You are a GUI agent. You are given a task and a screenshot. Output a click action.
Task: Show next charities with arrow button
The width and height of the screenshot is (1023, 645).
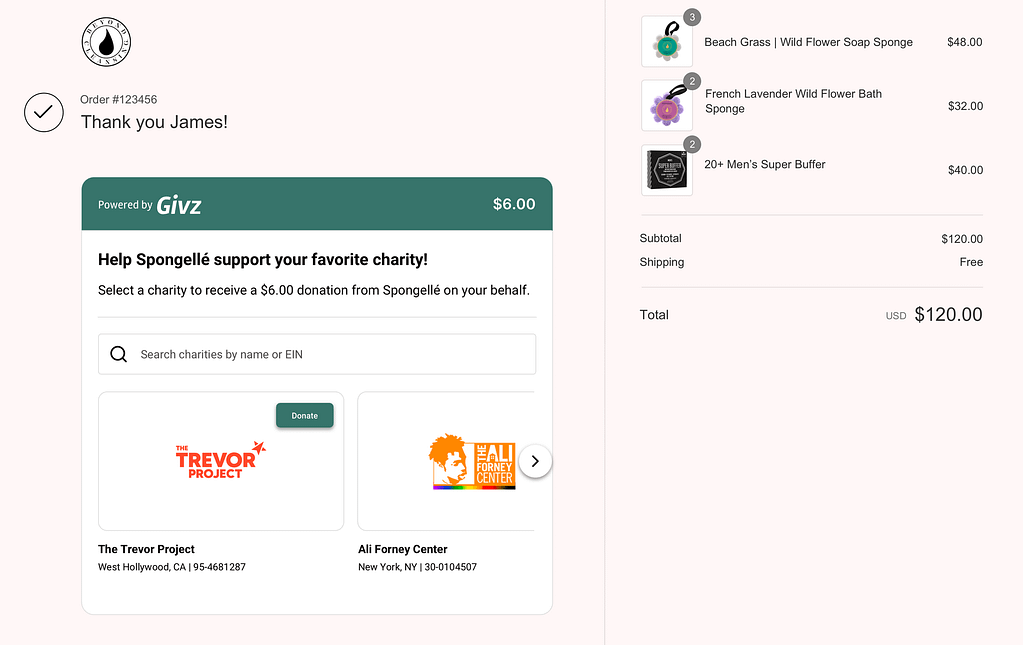[535, 461]
